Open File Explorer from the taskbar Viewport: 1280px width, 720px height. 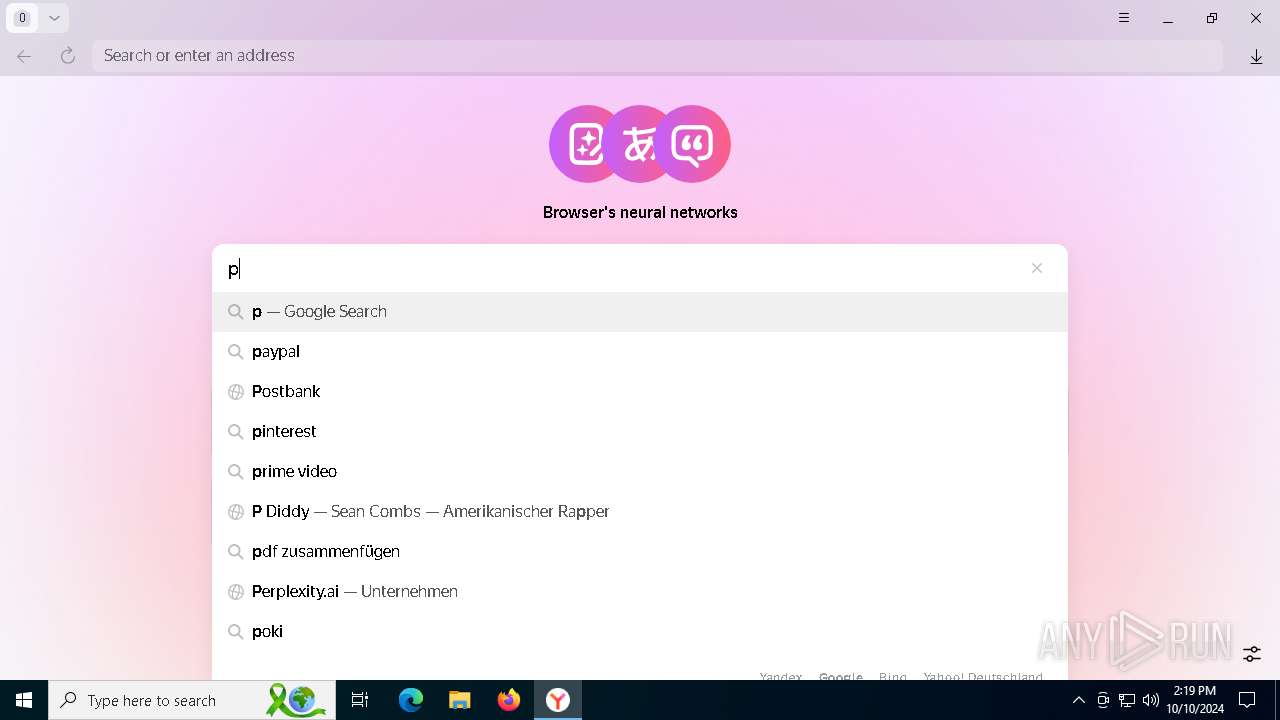point(459,700)
